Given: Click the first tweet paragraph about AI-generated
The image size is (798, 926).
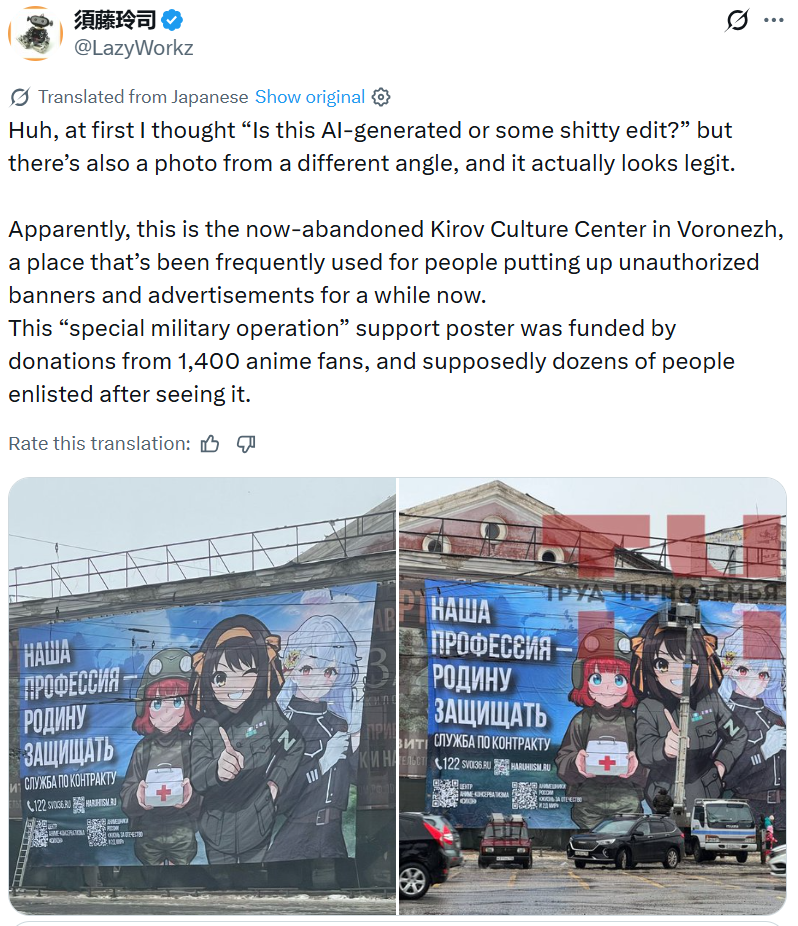Looking at the screenshot, I should pos(372,146).
